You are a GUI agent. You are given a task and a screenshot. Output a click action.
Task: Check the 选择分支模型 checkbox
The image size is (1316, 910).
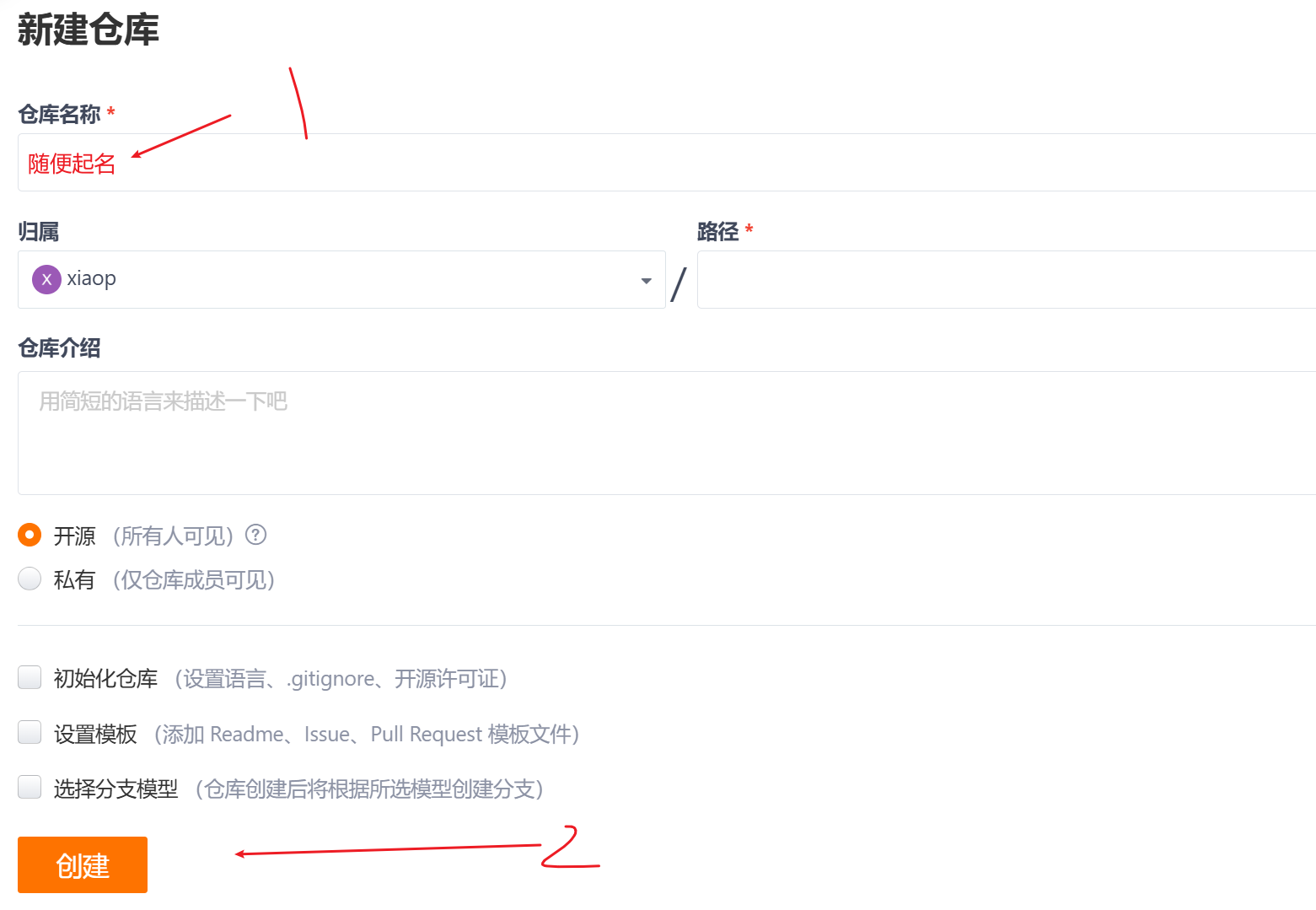tap(30, 787)
